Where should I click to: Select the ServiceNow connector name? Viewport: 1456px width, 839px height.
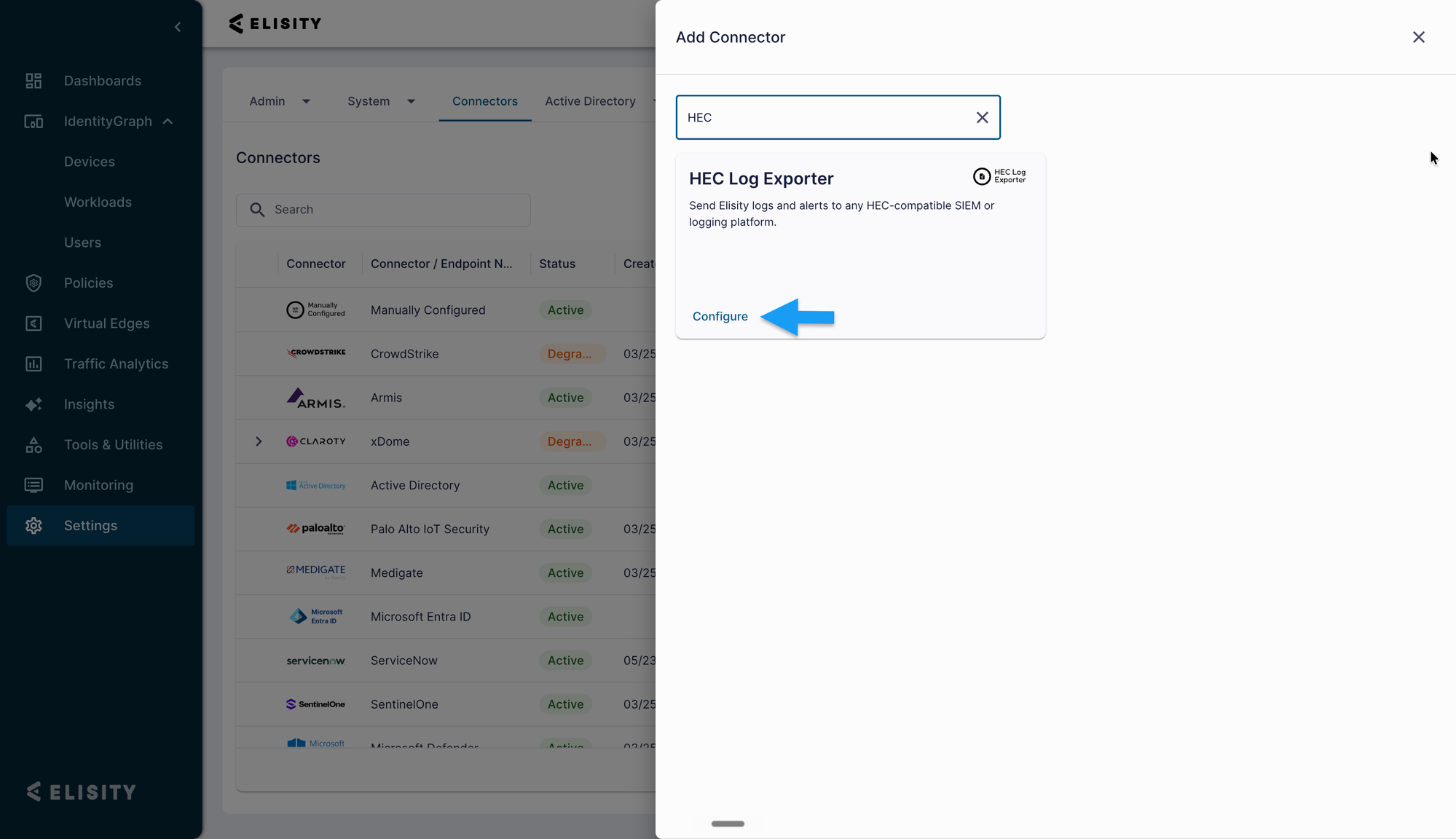coord(404,661)
